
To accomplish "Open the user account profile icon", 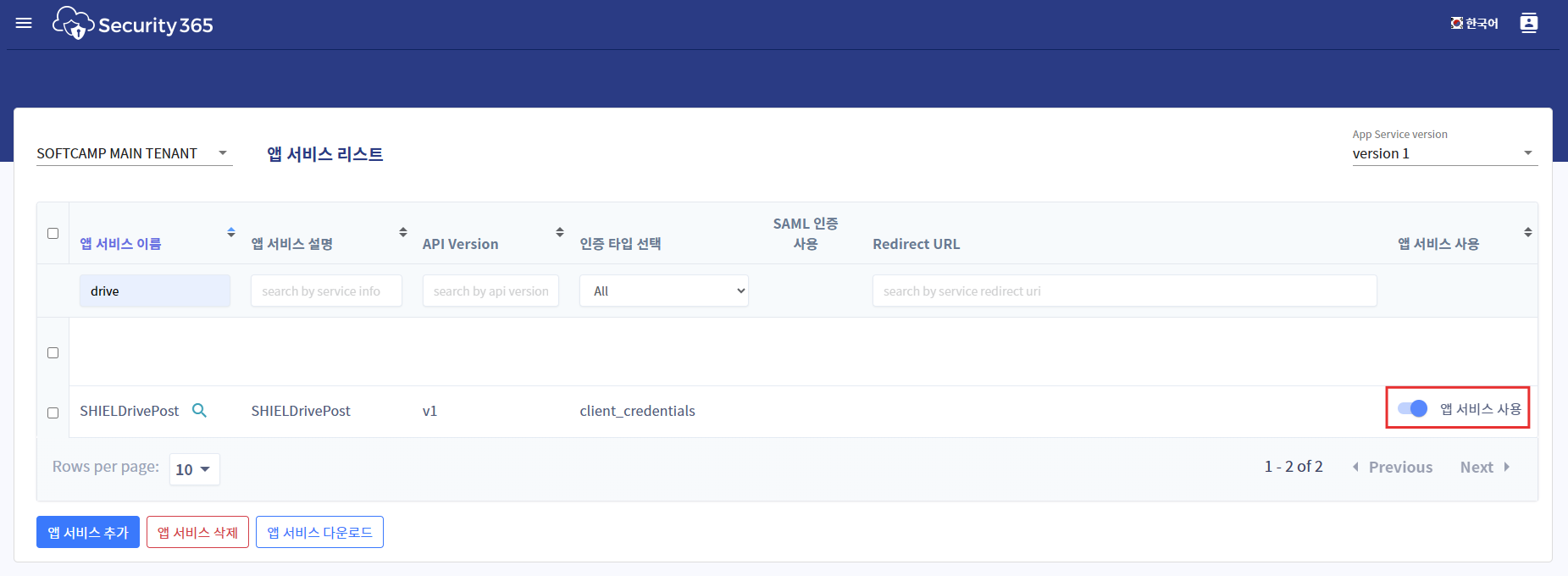I will pyautogui.click(x=1528, y=23).
